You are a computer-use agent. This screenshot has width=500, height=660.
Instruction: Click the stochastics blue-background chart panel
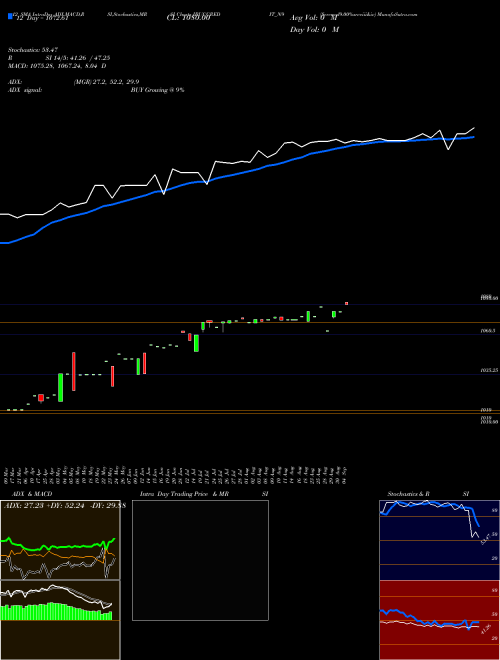point(439,540)
